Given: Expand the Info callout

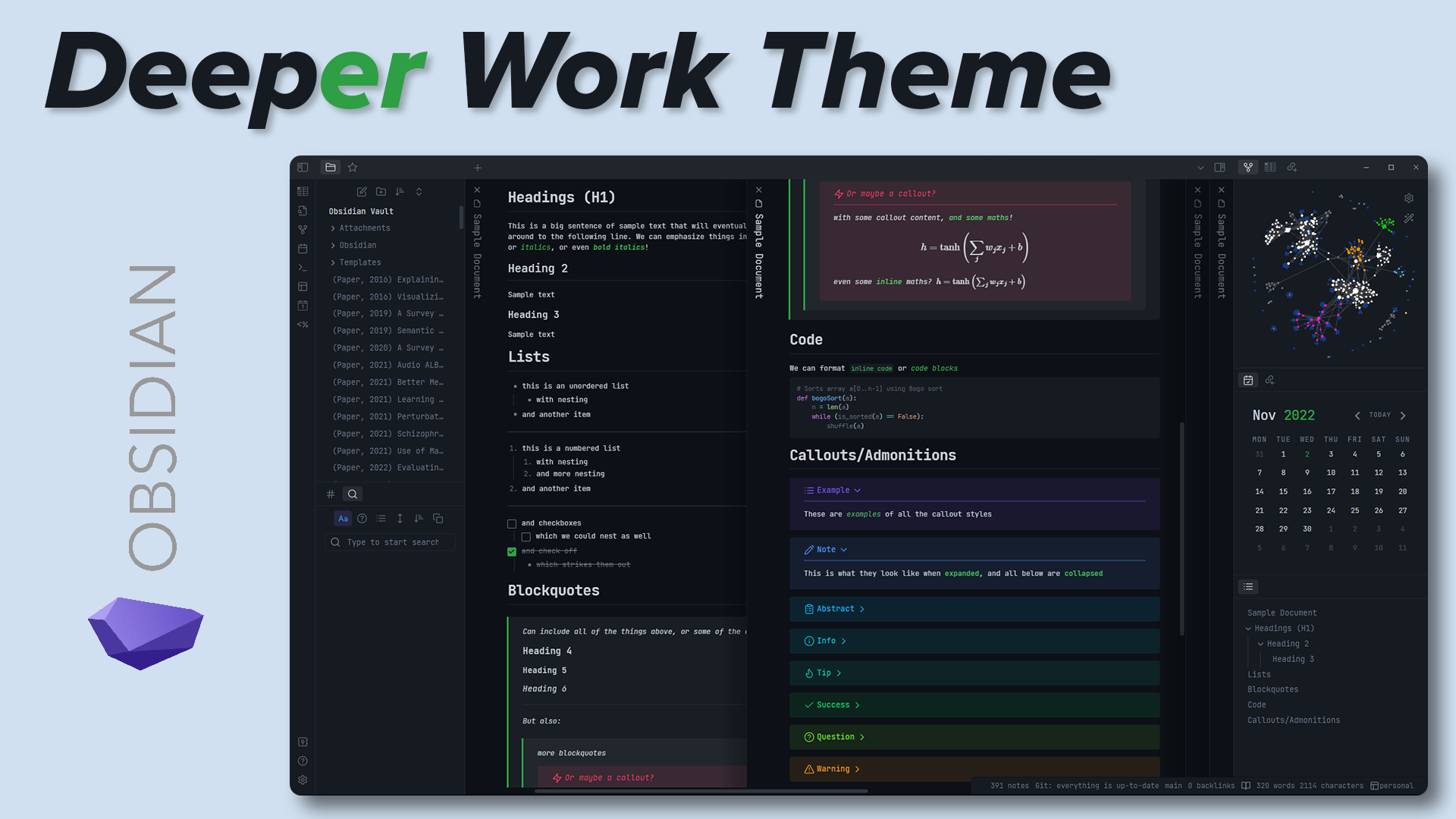Looking at the screenshot, I should coord(843,642).
